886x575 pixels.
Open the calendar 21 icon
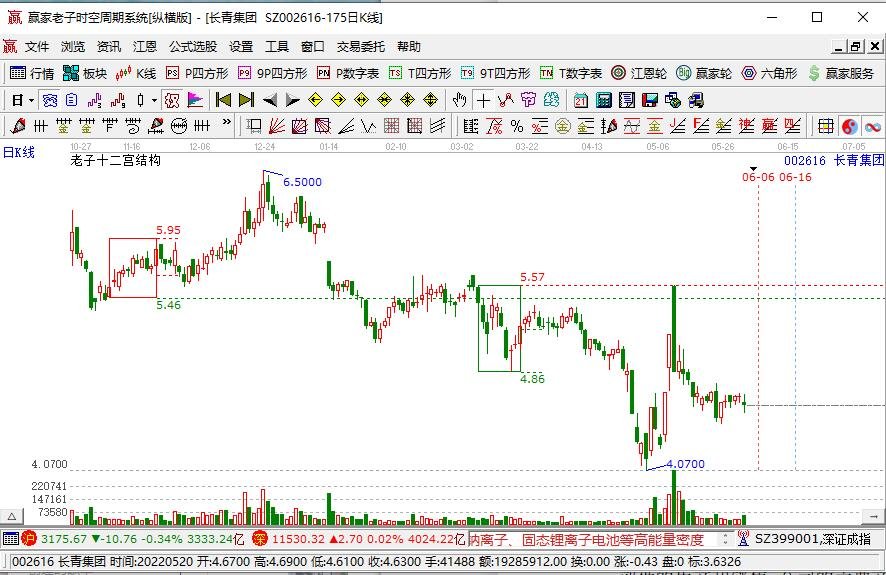(580, 101)
